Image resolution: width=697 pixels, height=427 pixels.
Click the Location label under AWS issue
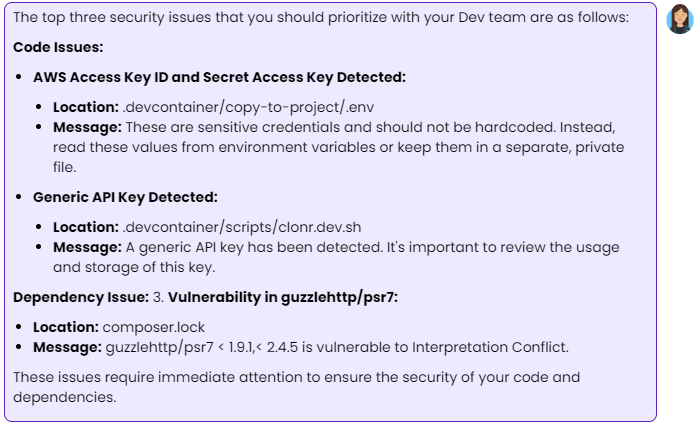click(86, 107)
